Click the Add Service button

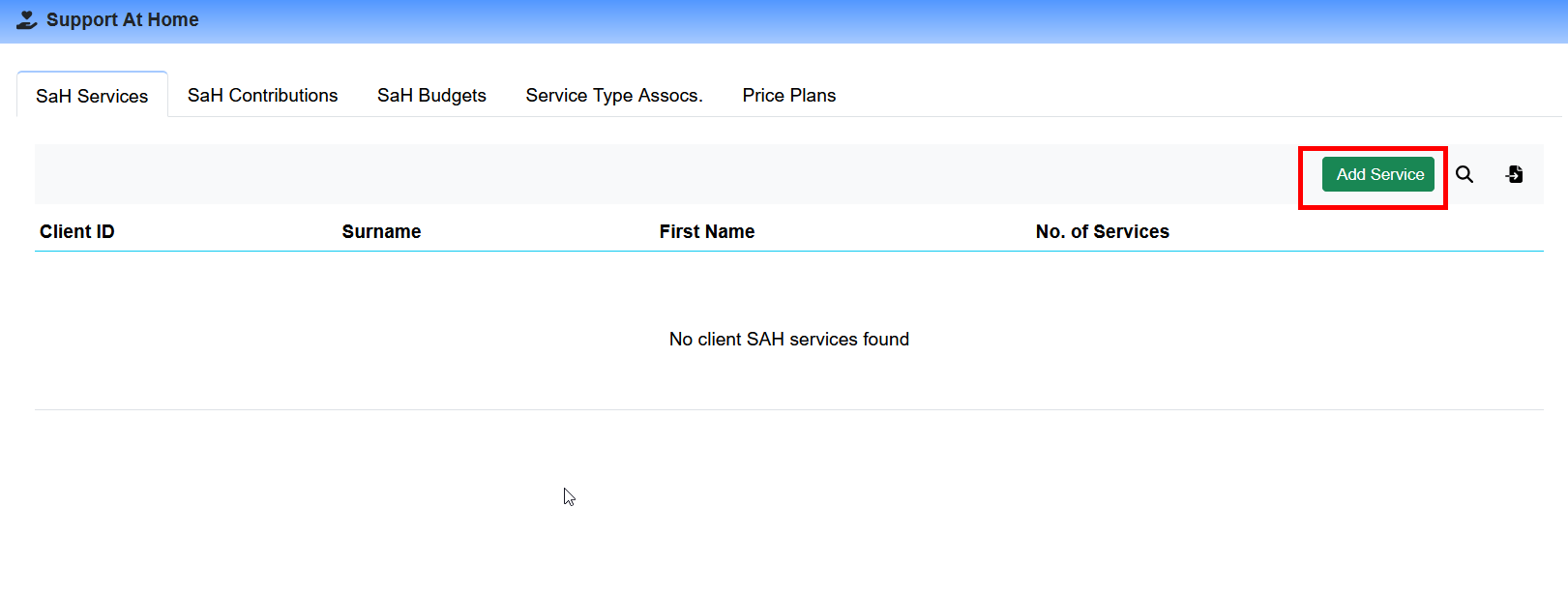(x=1377, y=174)
